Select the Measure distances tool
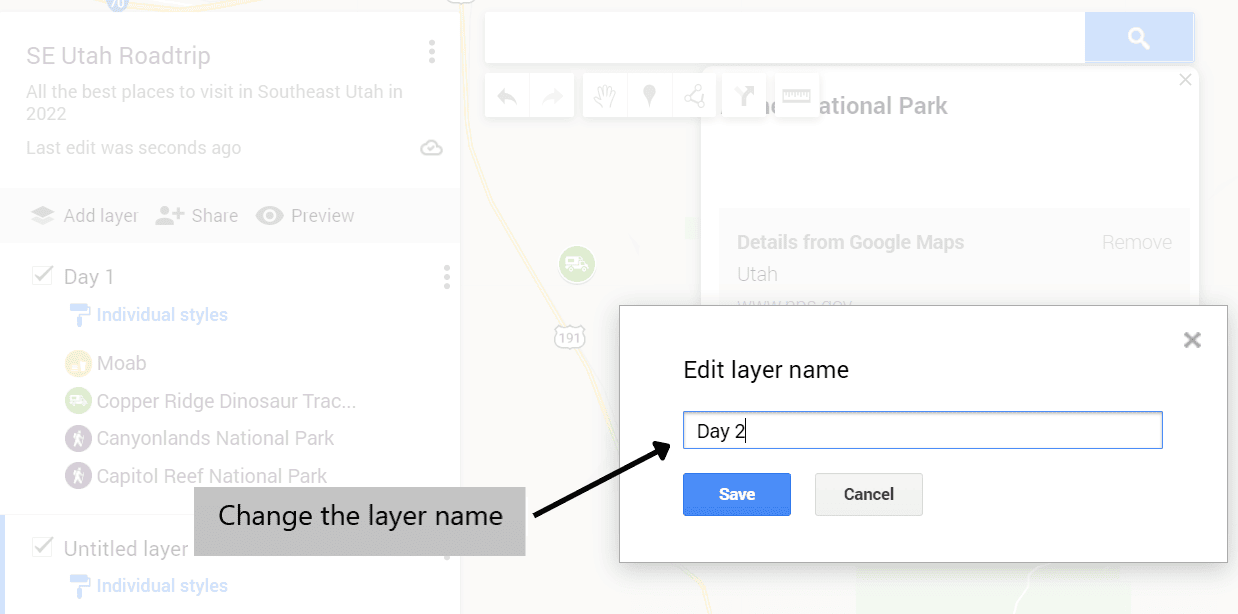Image resolution: width=1238 pixels, height=614 pixels. pyautogui.click(x=797, y=95)
